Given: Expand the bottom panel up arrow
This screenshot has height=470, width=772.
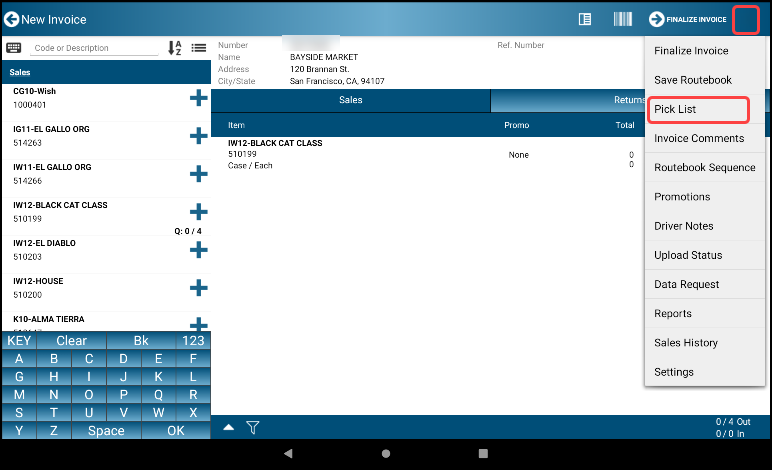Looking at the screenshot, I should 228,427.
